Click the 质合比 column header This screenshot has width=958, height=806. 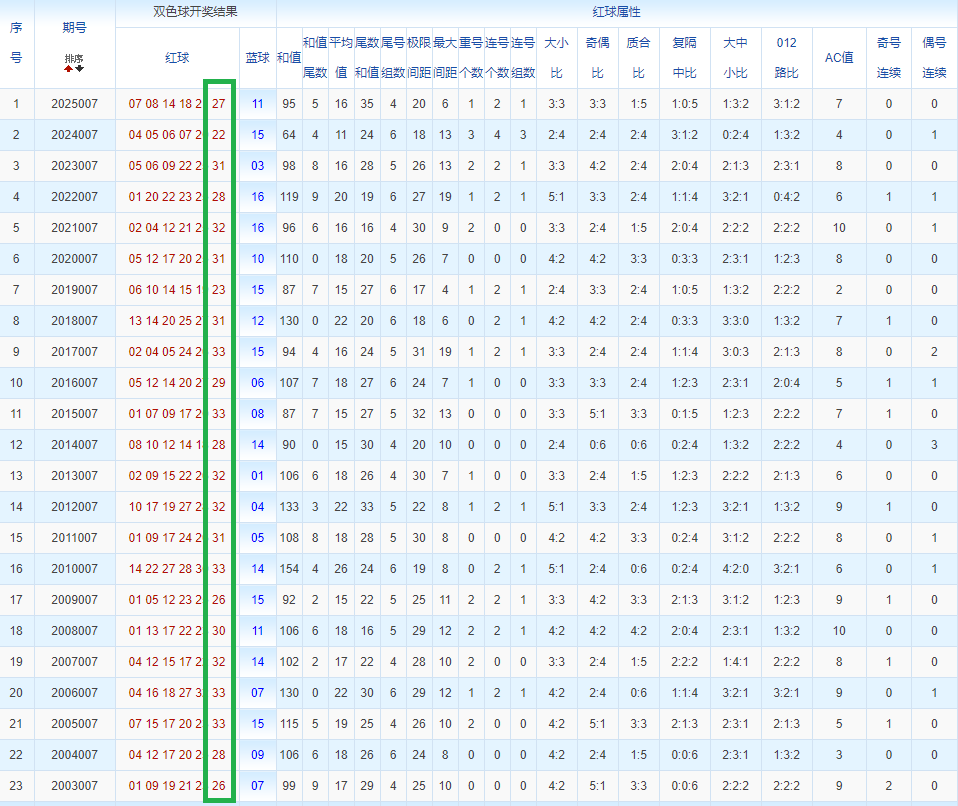click(638, 58)
